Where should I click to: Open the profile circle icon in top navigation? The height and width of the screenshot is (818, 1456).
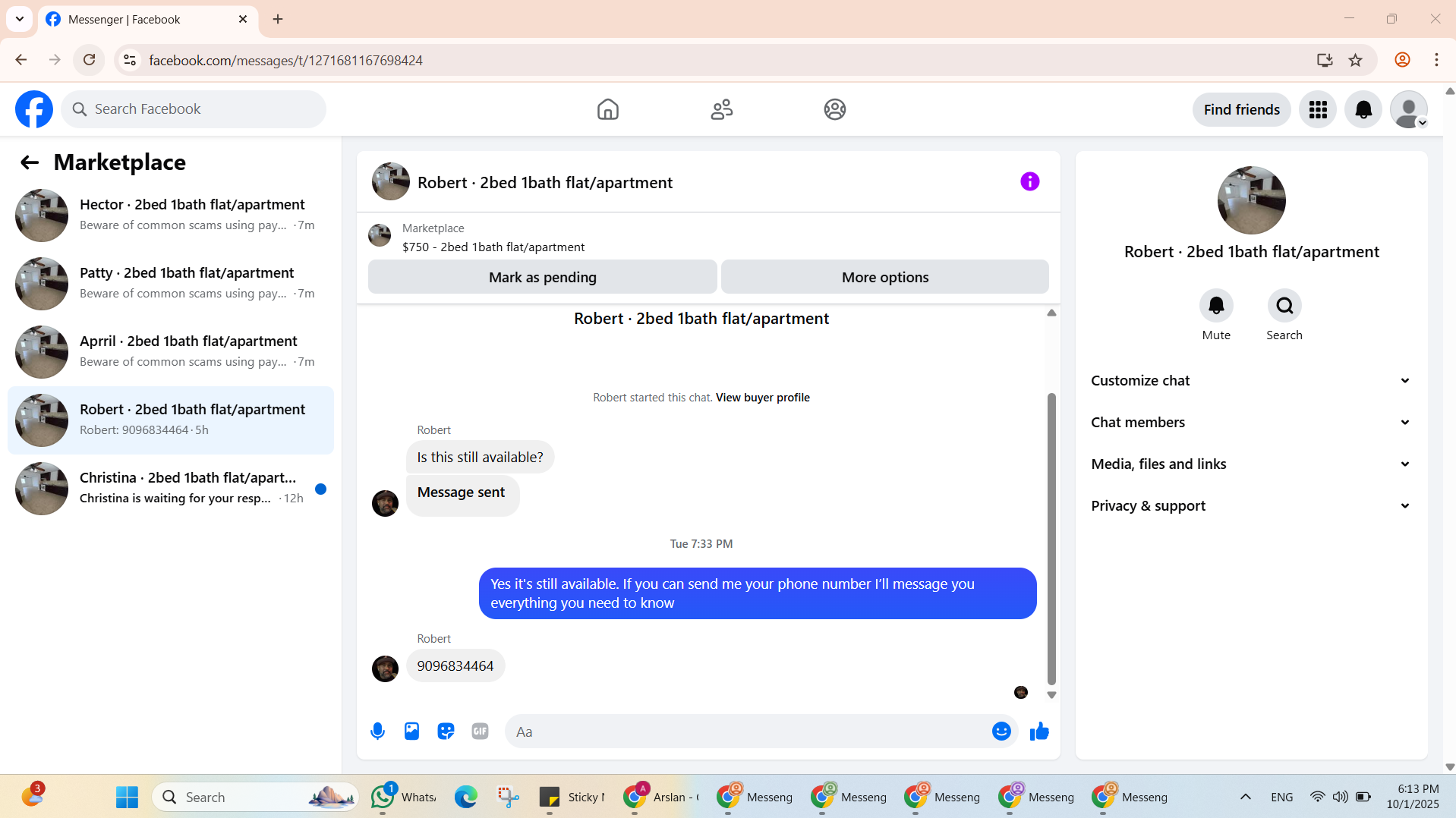point(834,109)
